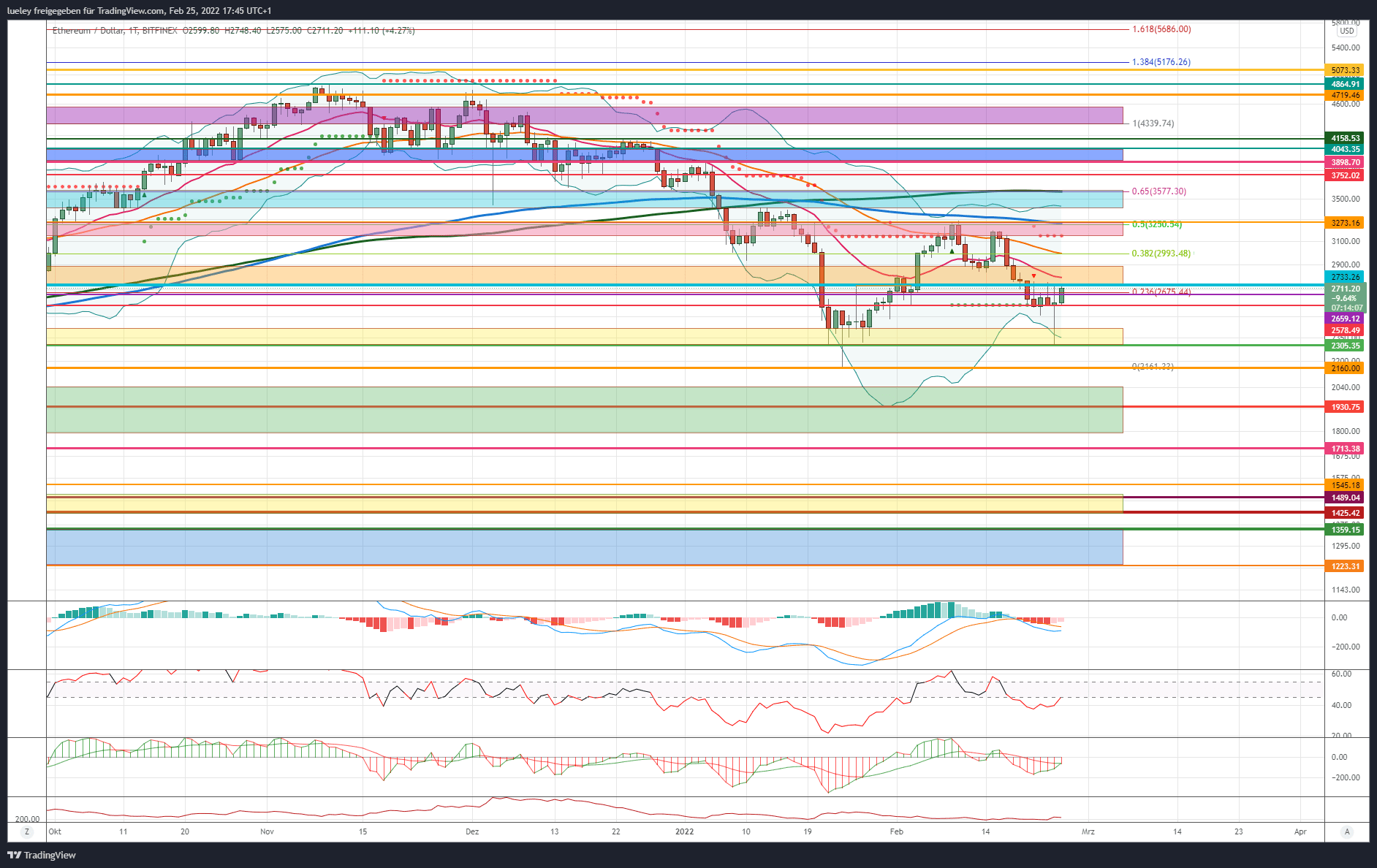
Task: Click the 2160.00 orange price label
Action: tap(1345, 369)
